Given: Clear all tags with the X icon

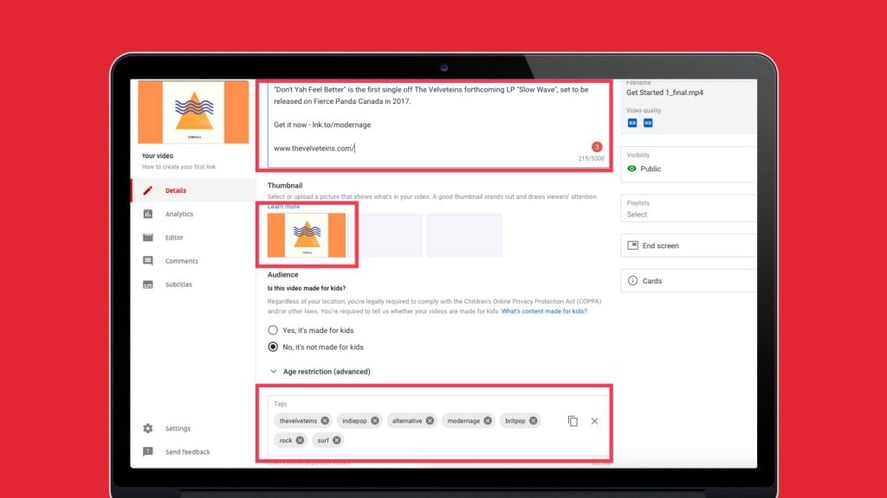Looking at the screenshot, I should [x=595, y=421].
